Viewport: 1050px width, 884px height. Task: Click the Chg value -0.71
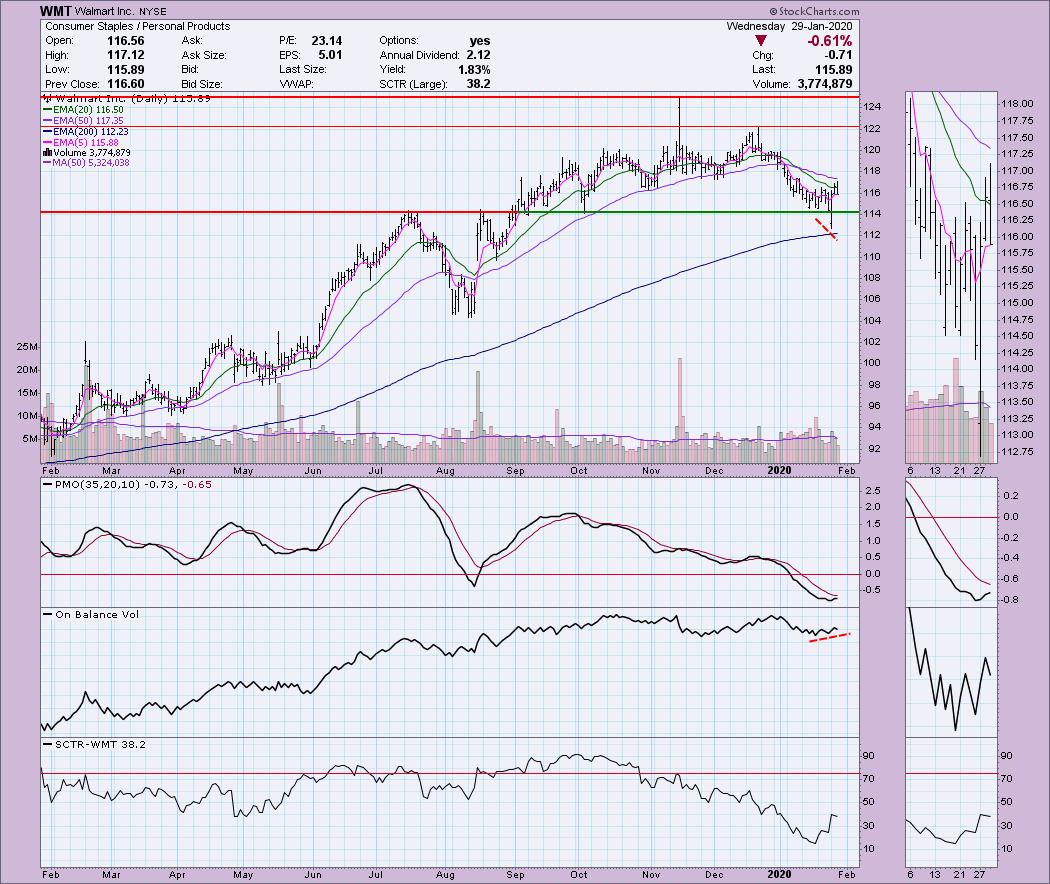coord(838,55)
